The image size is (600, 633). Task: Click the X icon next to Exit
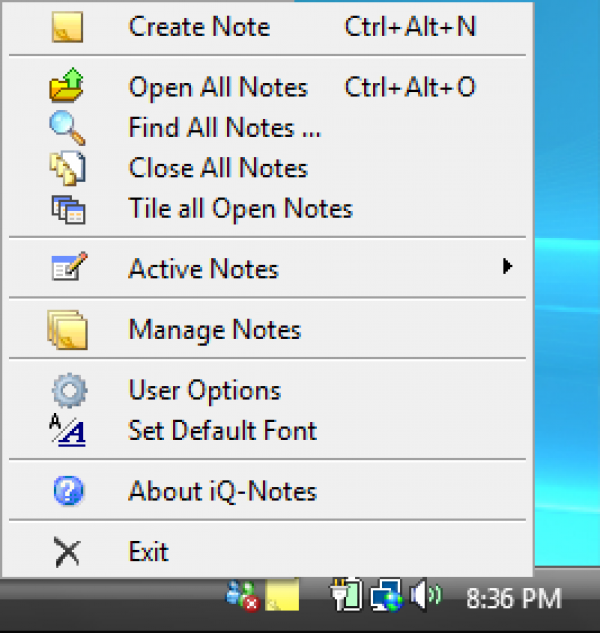click(x=67, y=551)
